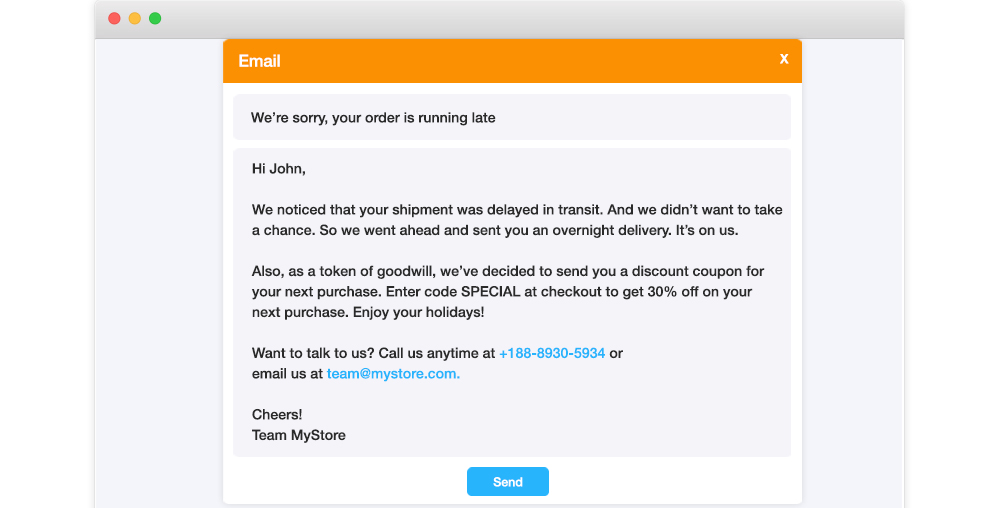Screen dimensions: 1000x508
Task: Click the paragraph about shipment delayed in transit
Action: (517, 220)
